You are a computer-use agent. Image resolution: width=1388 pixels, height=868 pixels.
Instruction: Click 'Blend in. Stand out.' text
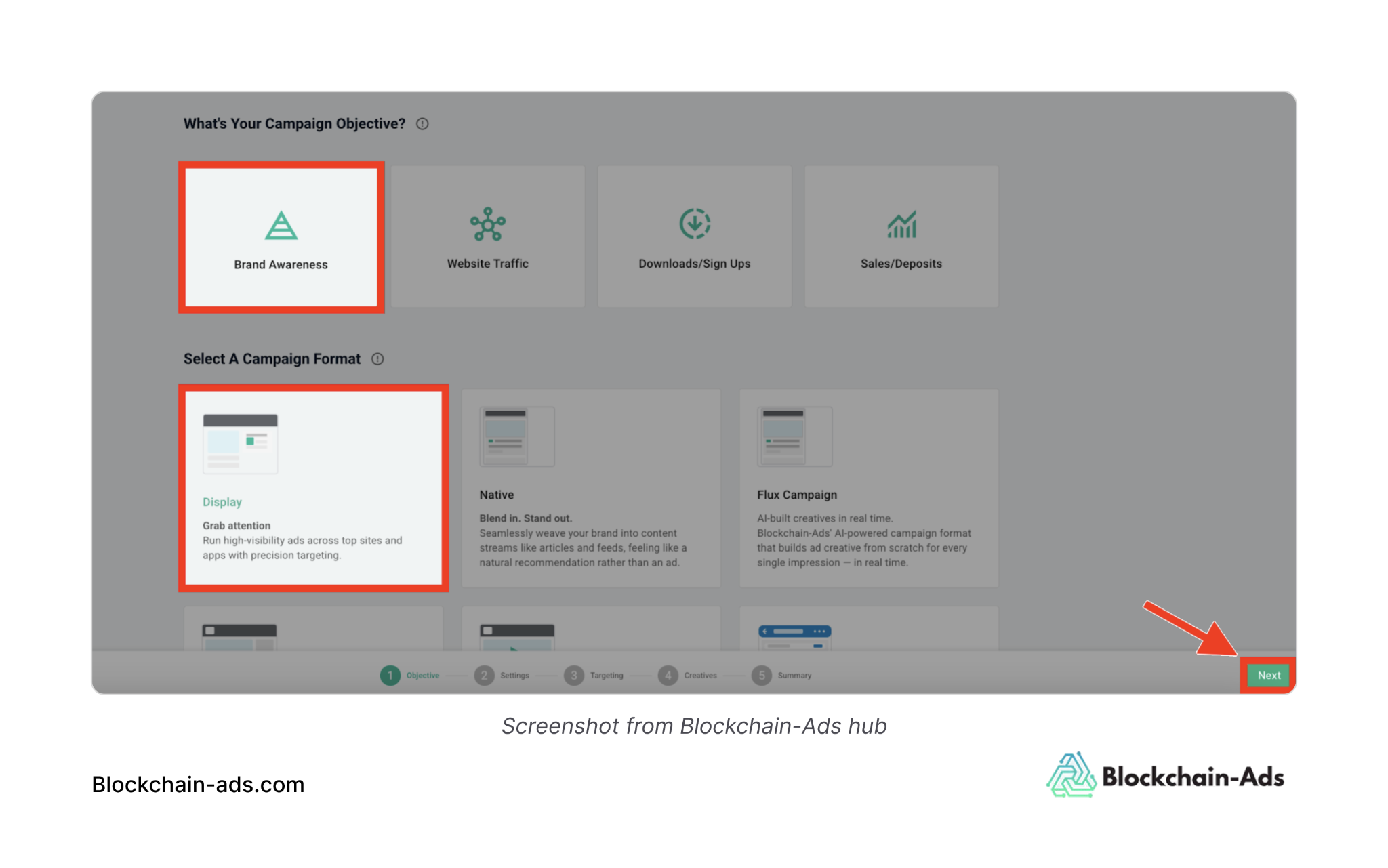coord(526,518)
